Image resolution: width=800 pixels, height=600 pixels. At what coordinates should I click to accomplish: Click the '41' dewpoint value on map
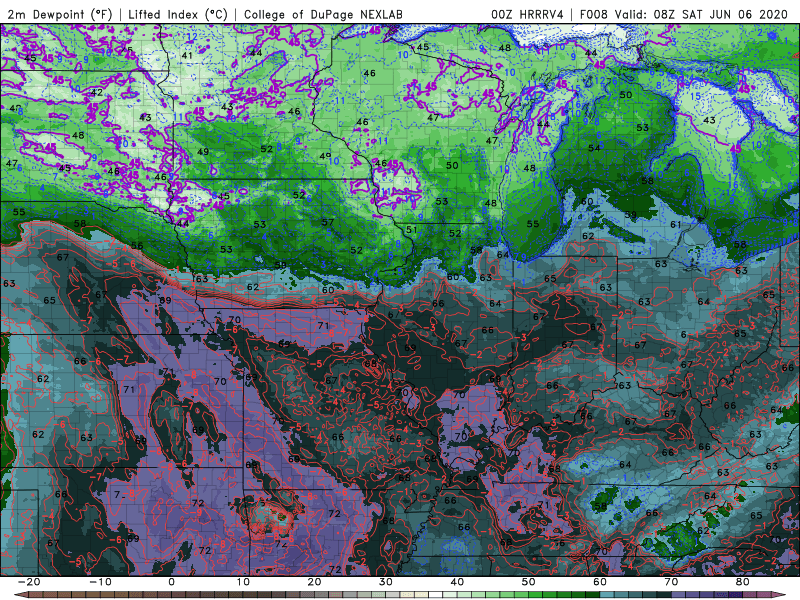[187, 56]
